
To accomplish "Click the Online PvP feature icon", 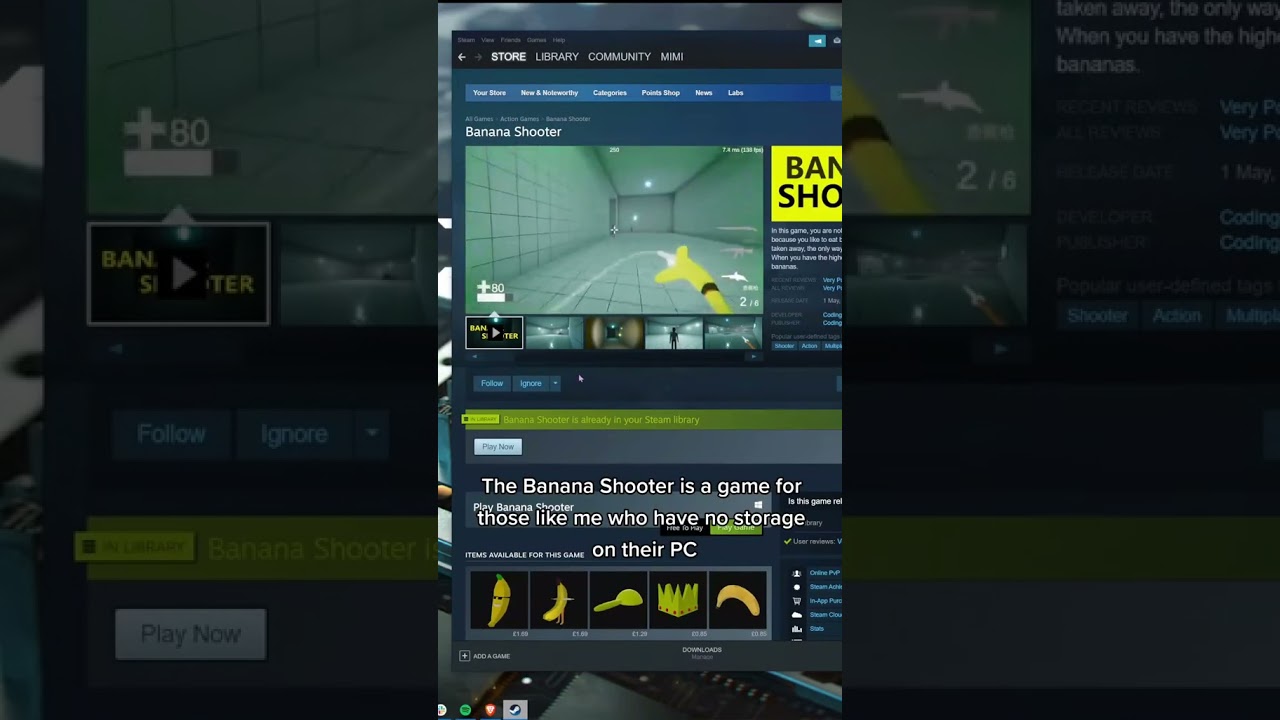I will pyautogui.click(x=797, y=573).
